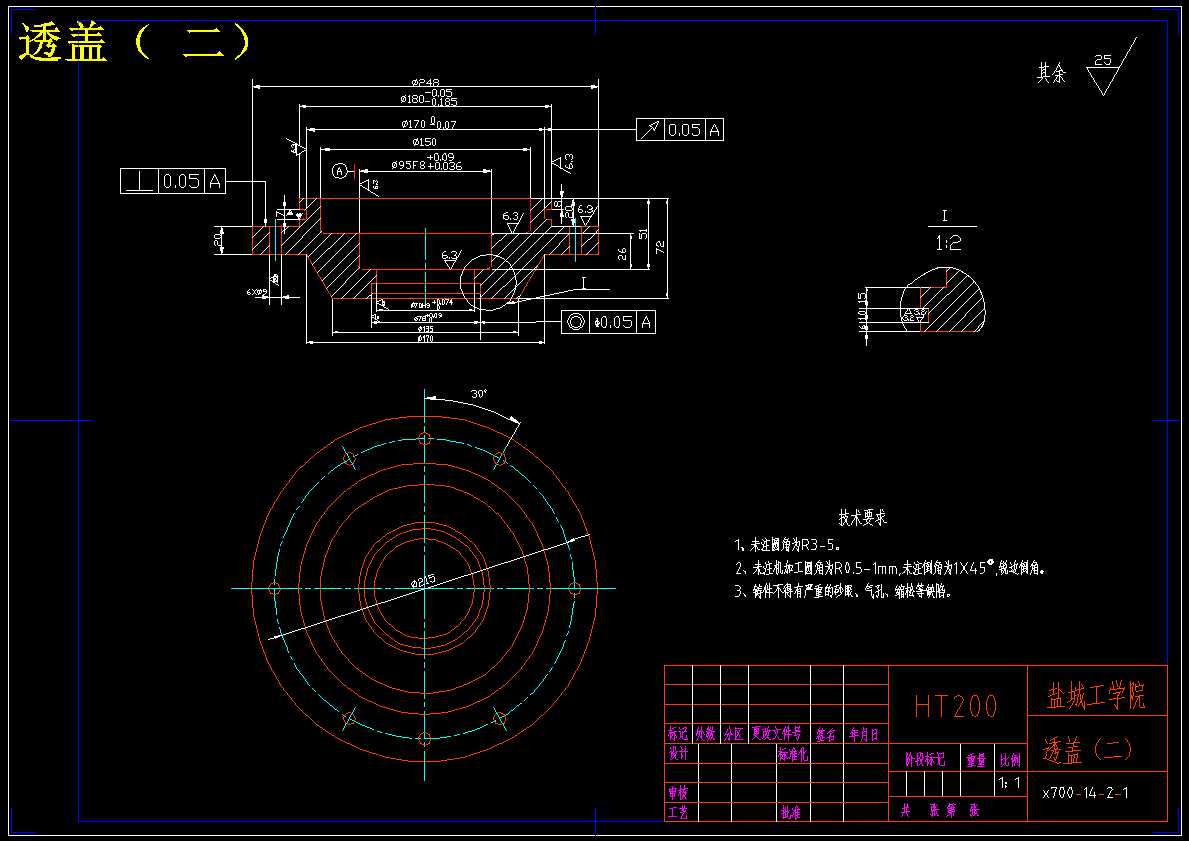Select the circled datum A symbol
This screenshot has width=1189, height=841.
(340, 171)
